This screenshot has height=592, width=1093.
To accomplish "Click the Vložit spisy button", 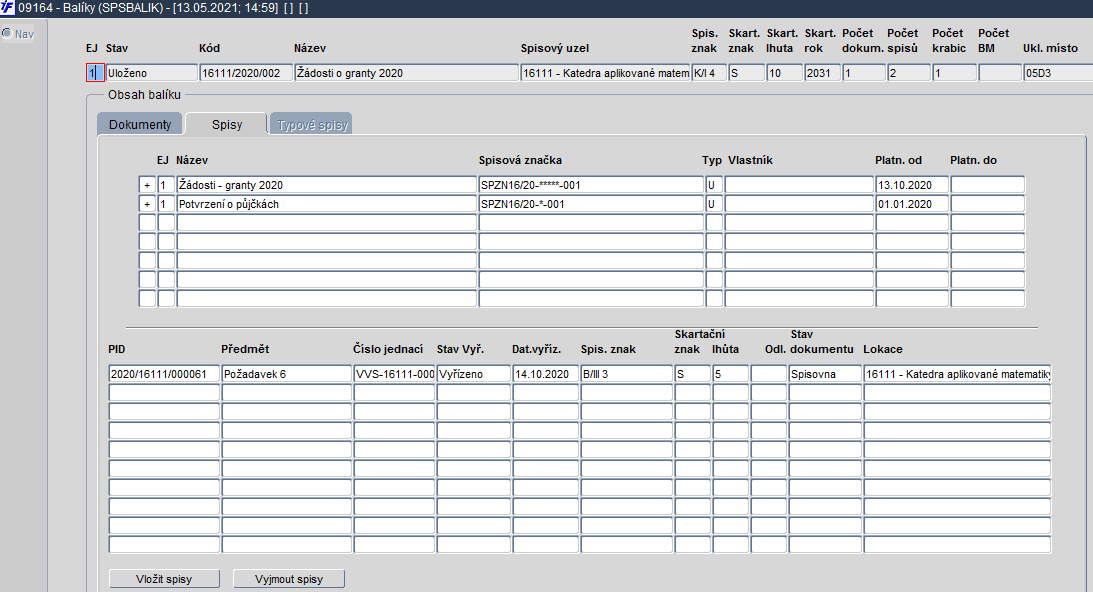I will 165,579.
